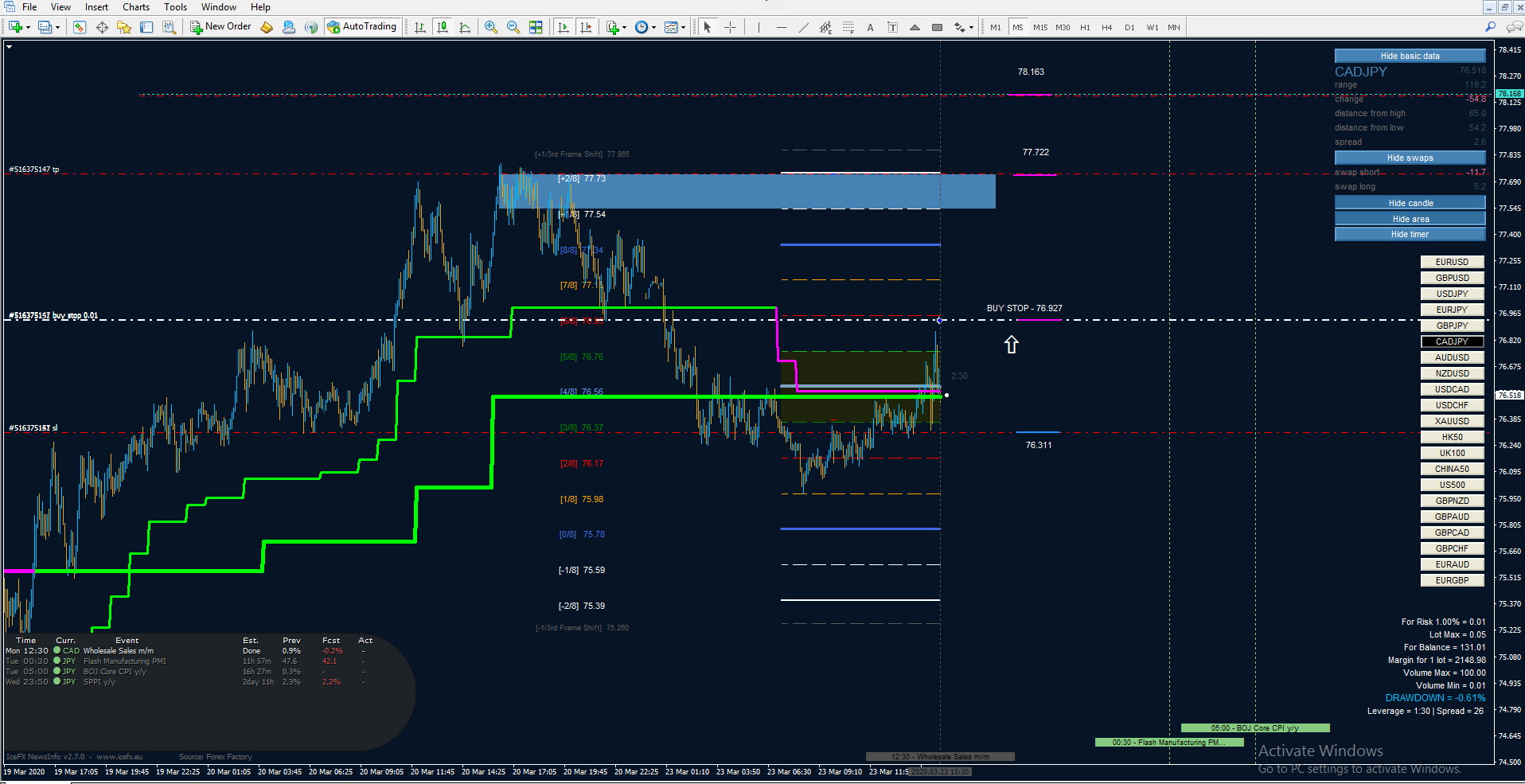Viewport: 1525px width, 784px height.
Task: Open the periodicity clock dropdown arrow
Action: tap(653, 27)
